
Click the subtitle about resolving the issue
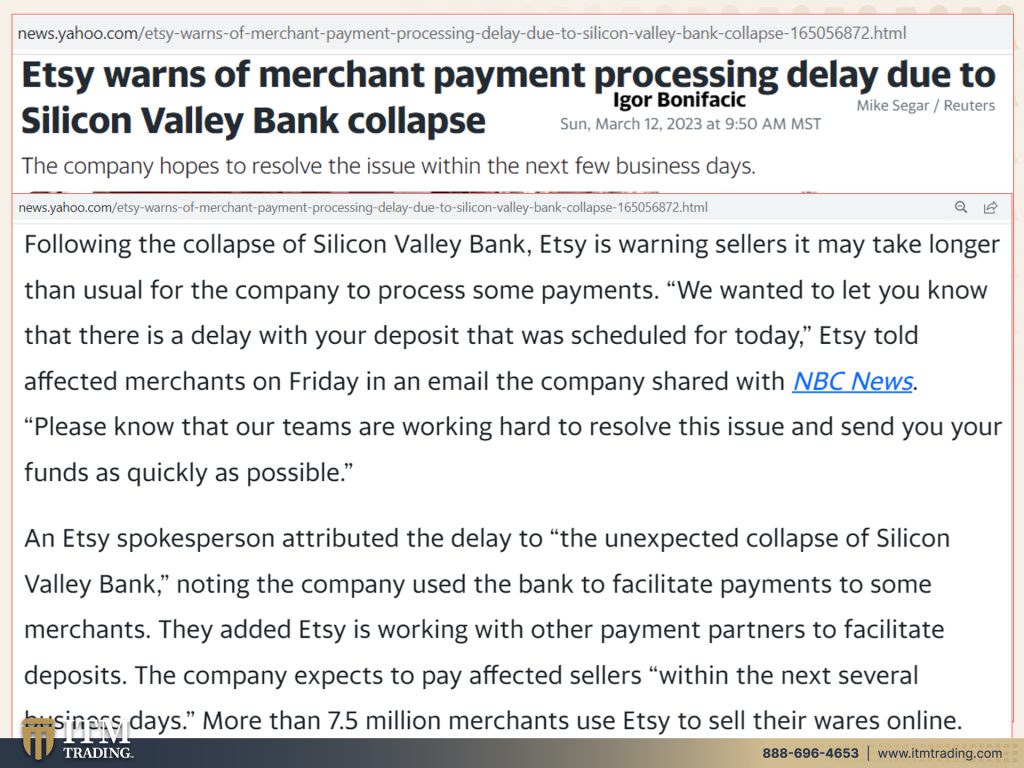(388, 166)
